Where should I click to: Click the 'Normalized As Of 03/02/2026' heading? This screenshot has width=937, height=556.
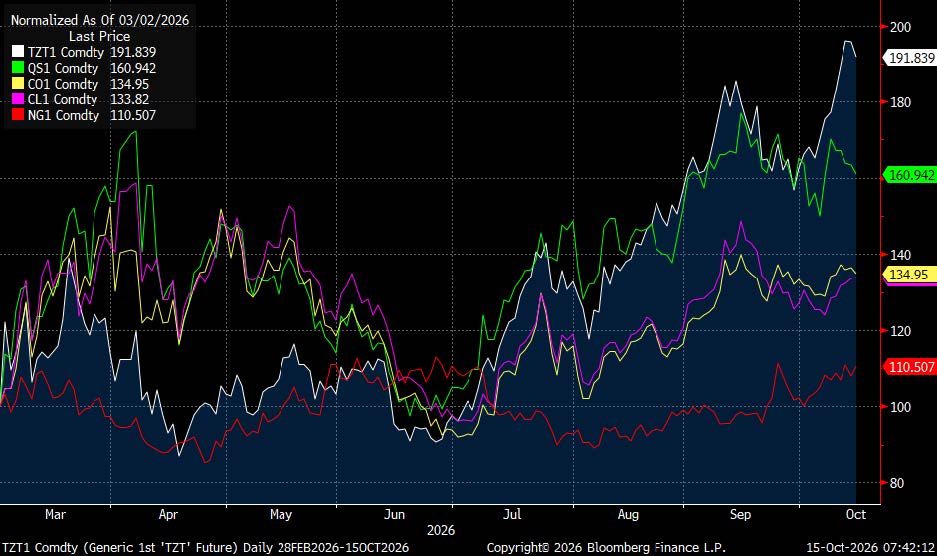click(100, 20)
